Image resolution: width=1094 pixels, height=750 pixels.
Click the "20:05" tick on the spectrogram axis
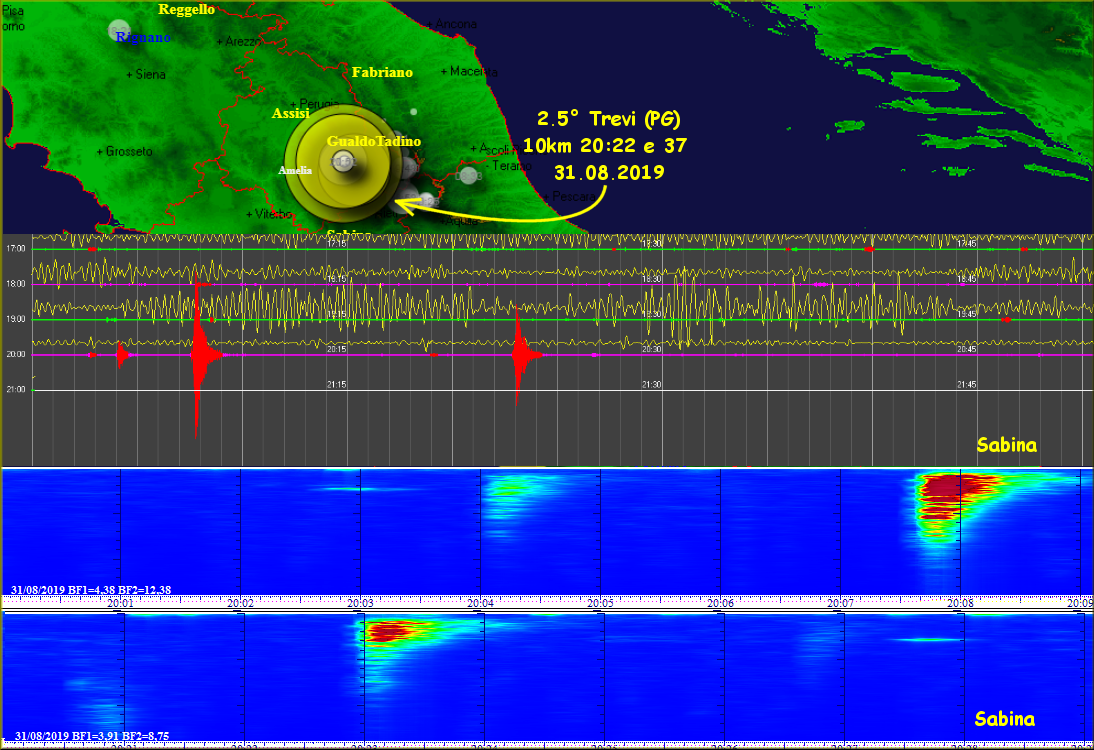pyautogui.click(x=600, y=603)
